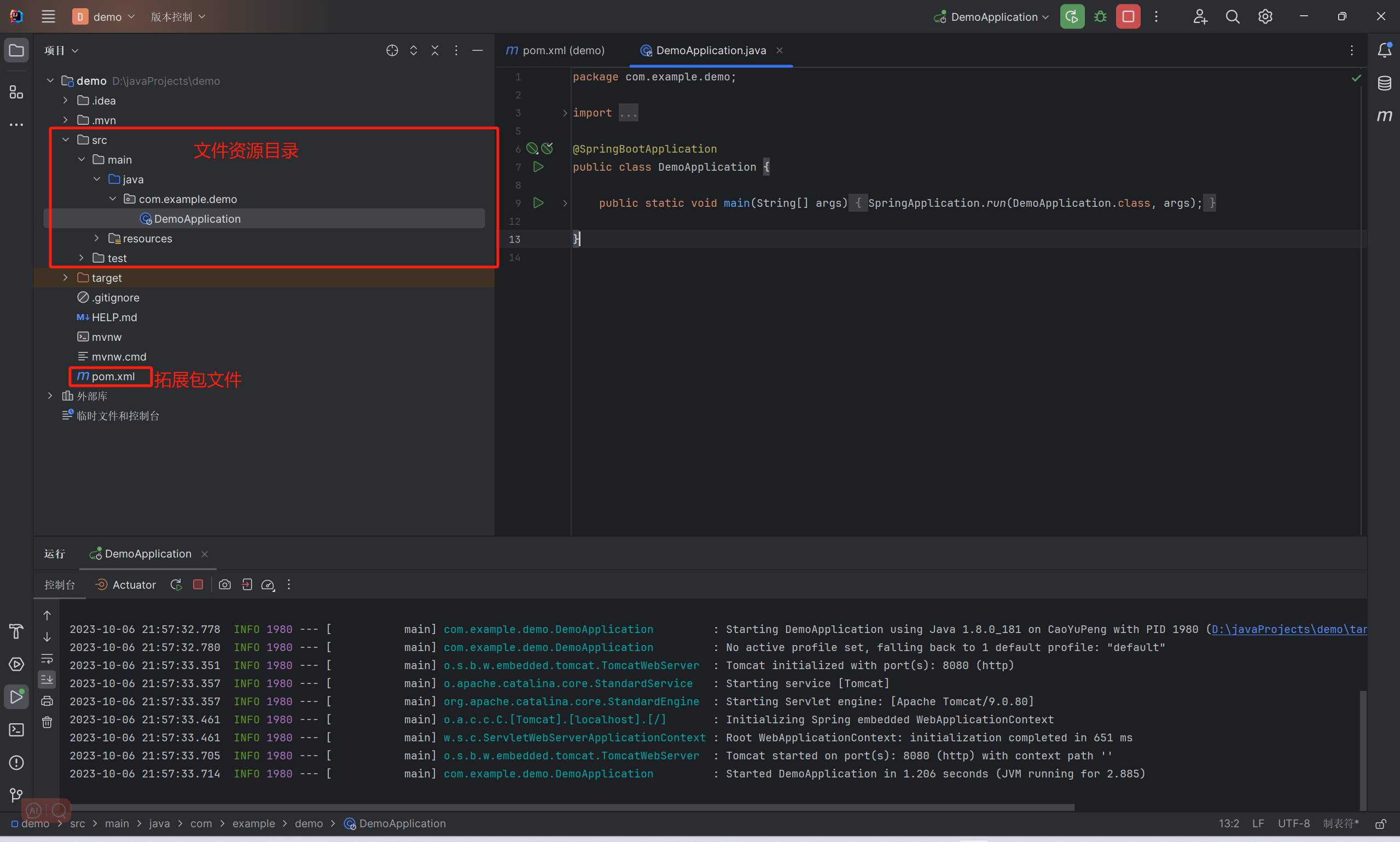This screenshot has width=1400, height=842.
Task: Click the UTF-8 encoding in status bar
Action: [x=1293, y=823]
